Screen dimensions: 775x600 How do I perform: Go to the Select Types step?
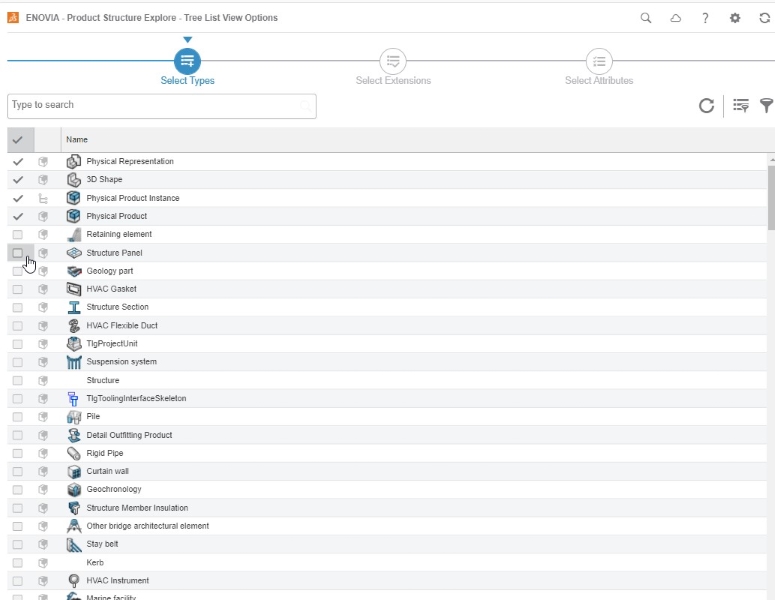coord(187,61)
